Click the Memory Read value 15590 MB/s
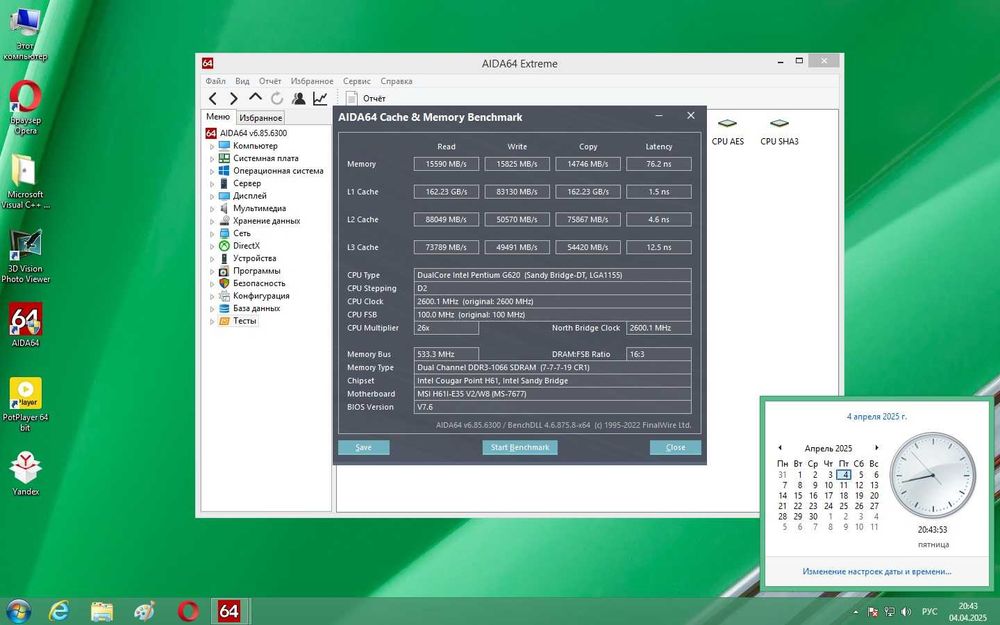The height and width of the screenshot is (625, 1000). (x=446, y=164)
